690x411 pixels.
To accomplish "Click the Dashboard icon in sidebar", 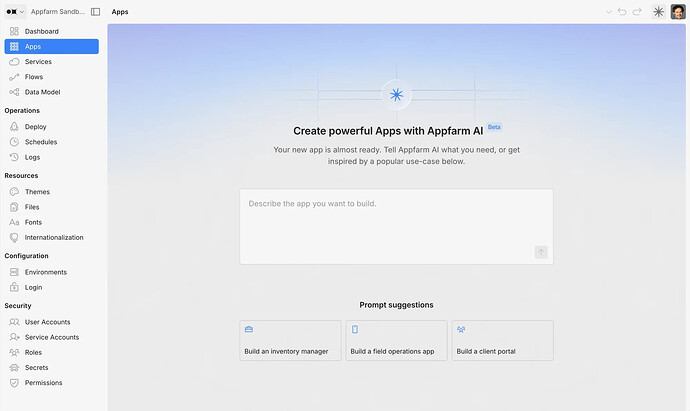I will tap(14, 31).
